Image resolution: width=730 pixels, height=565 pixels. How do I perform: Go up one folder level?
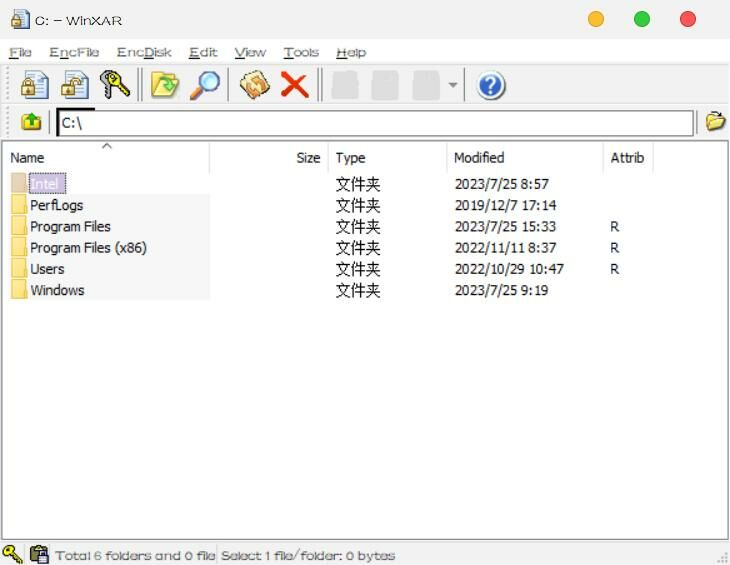click(31, 122)
